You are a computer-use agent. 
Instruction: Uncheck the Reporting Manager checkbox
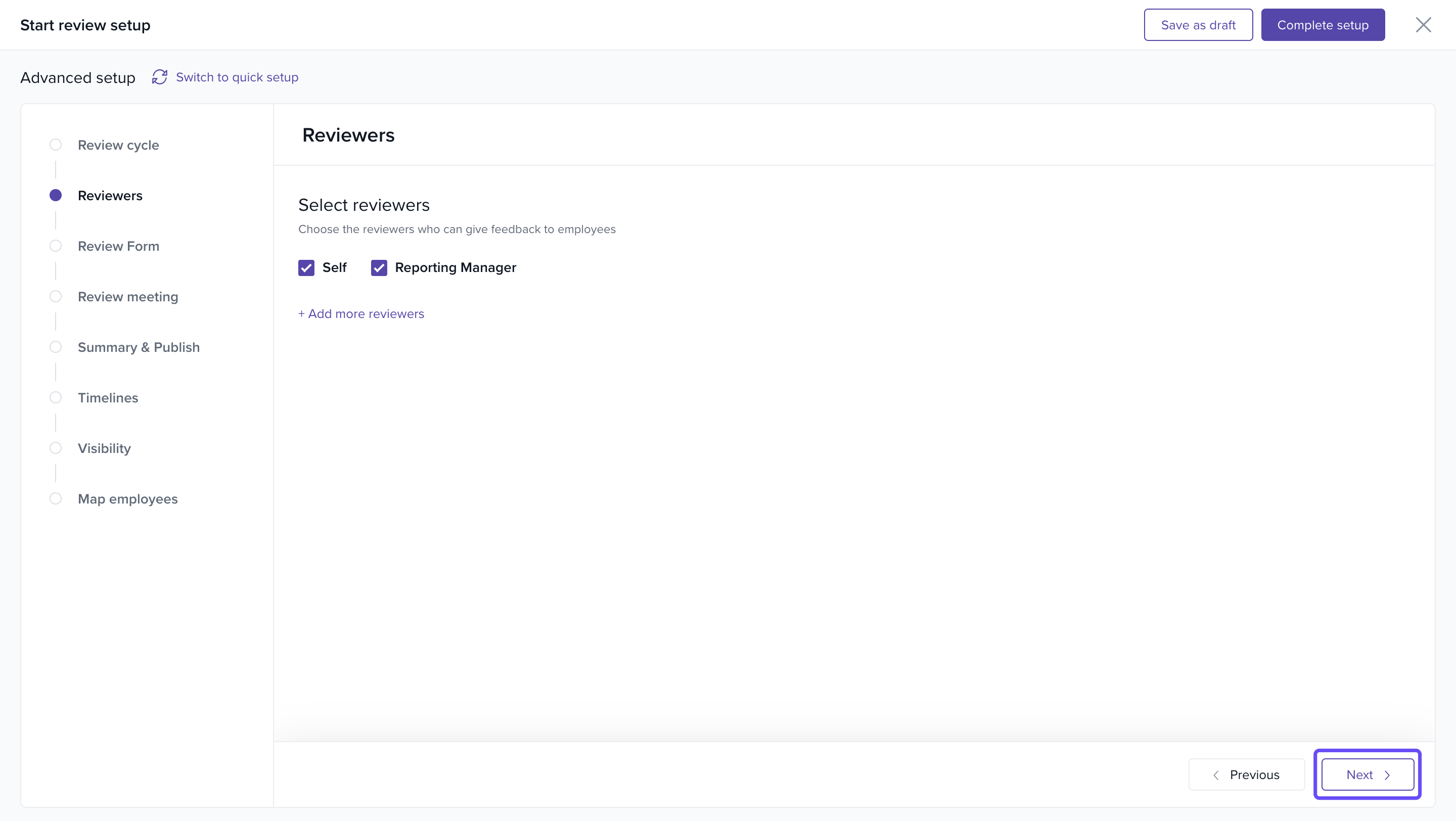click(x=379, y=267)
